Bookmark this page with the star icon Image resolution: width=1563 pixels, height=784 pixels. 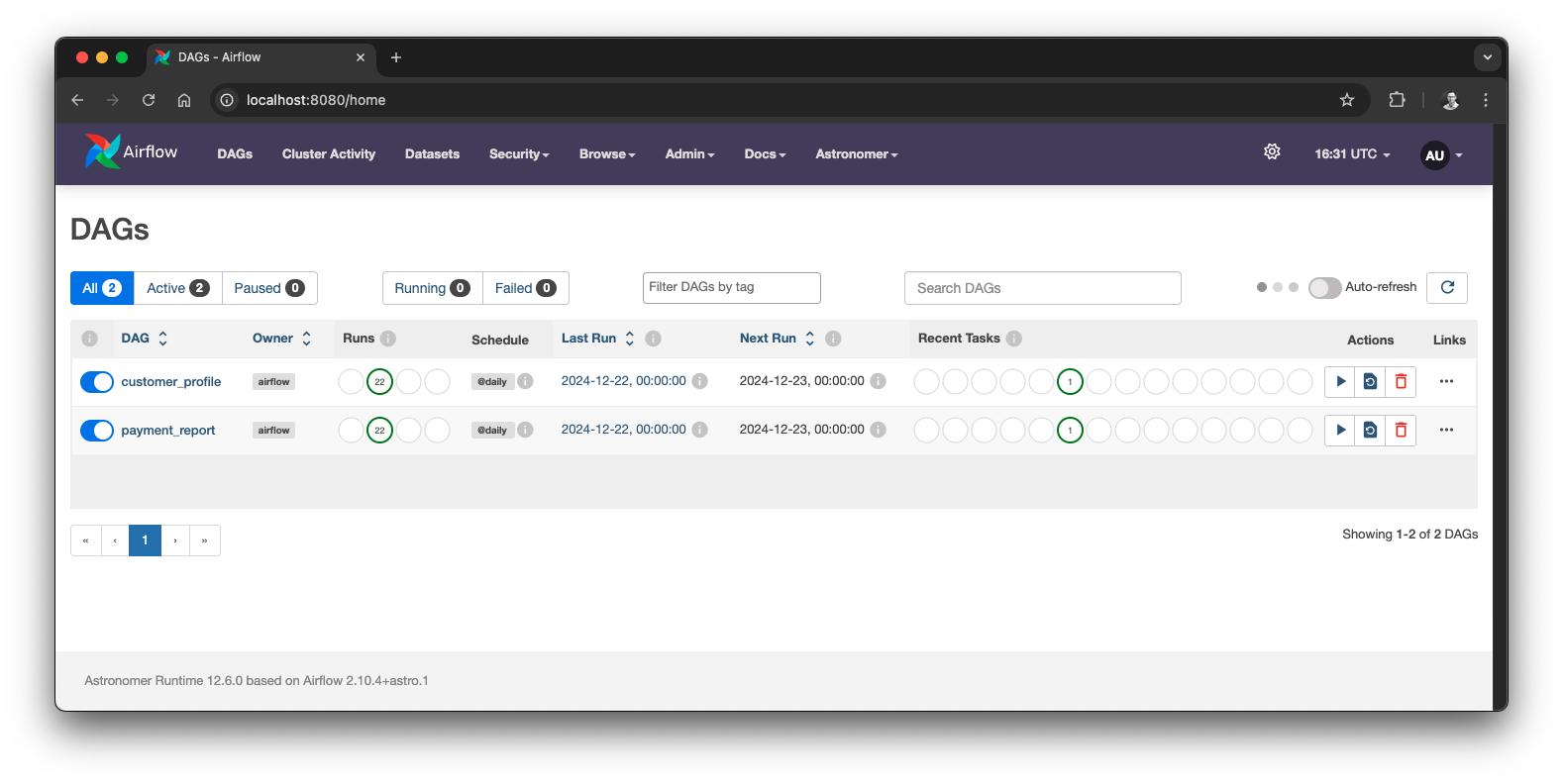[1346, 100]
